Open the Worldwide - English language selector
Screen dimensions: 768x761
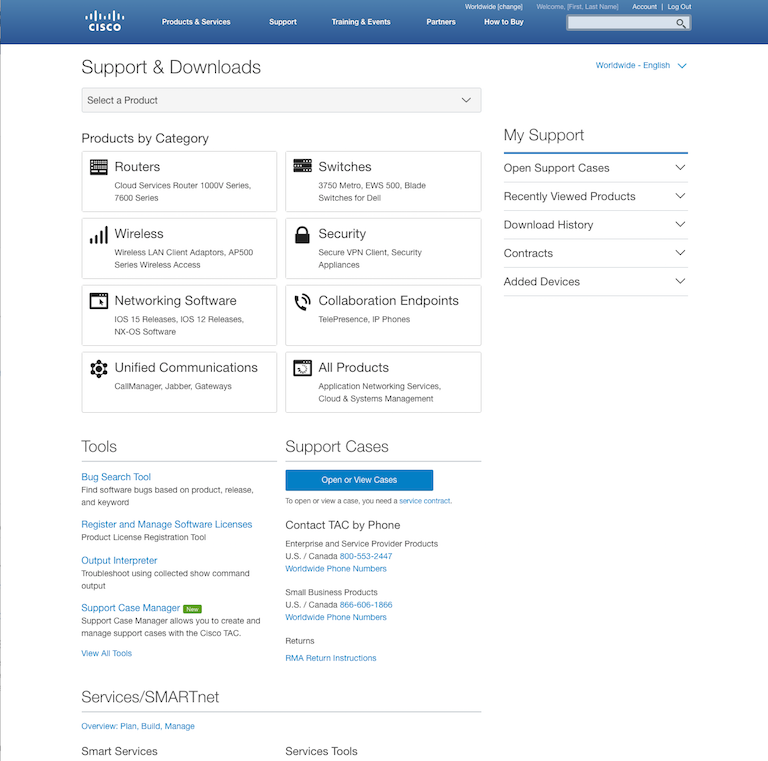point(641,65)
